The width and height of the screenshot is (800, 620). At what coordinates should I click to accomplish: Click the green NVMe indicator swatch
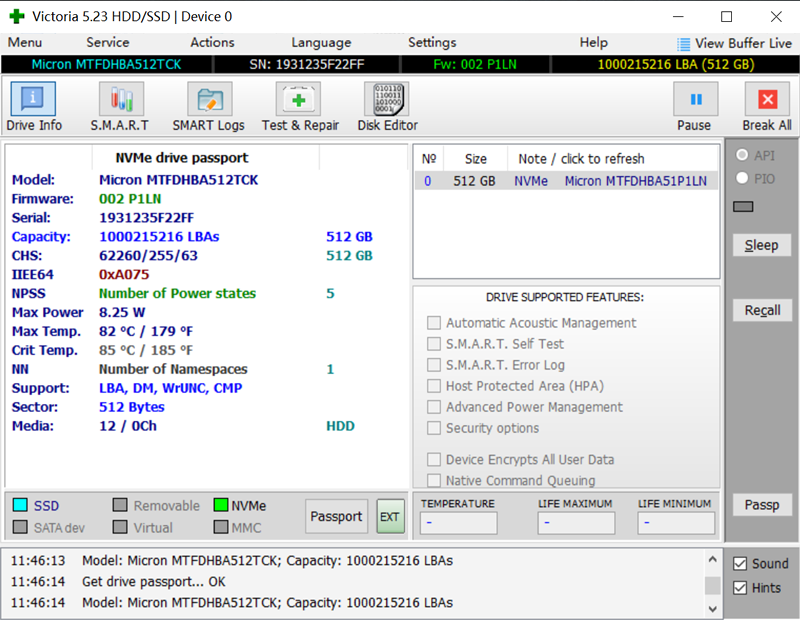click(x=221, y=505)
